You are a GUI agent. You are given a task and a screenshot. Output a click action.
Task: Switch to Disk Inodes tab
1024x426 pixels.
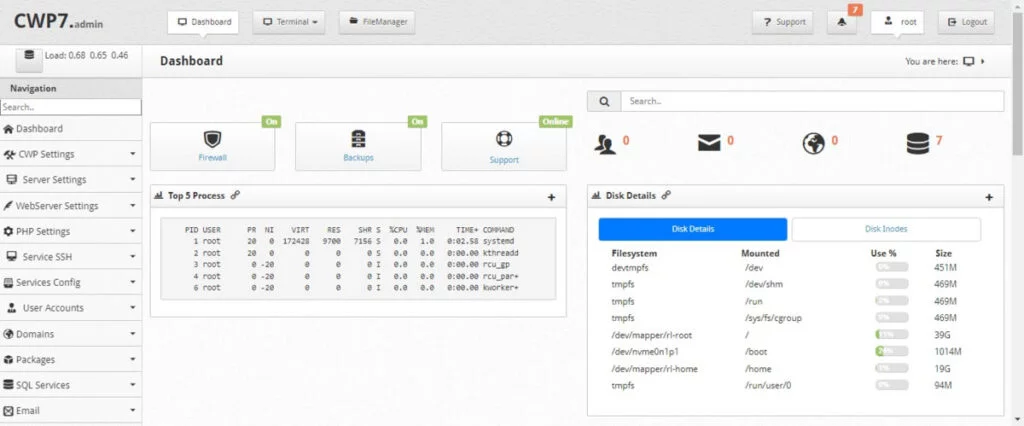pos(886,229)
